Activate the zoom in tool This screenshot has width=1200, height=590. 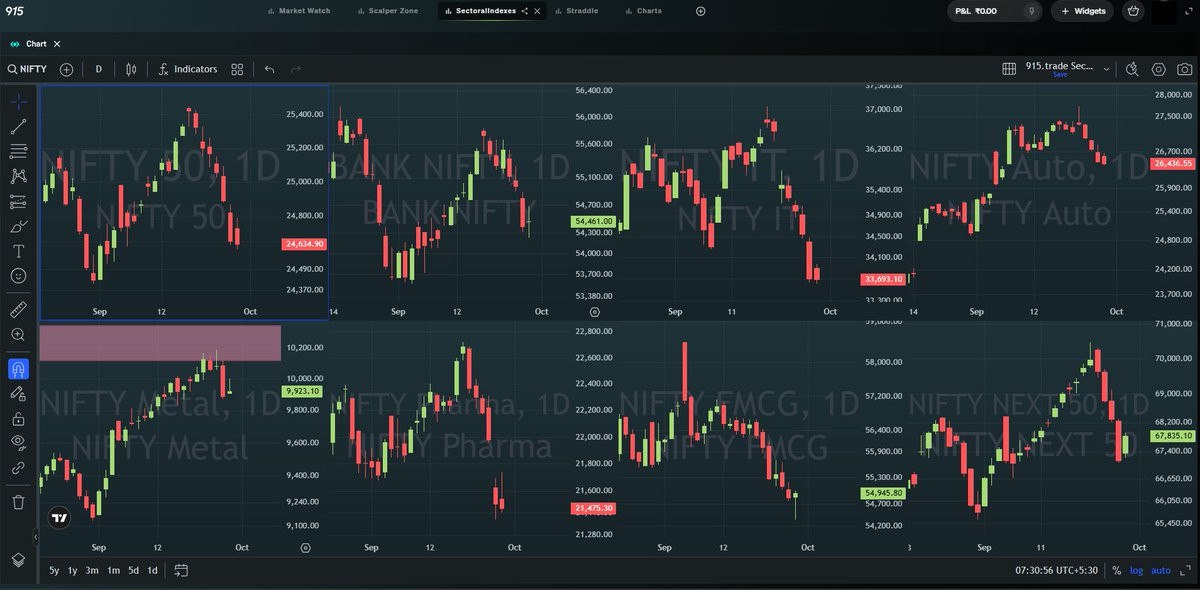point(18,335)
